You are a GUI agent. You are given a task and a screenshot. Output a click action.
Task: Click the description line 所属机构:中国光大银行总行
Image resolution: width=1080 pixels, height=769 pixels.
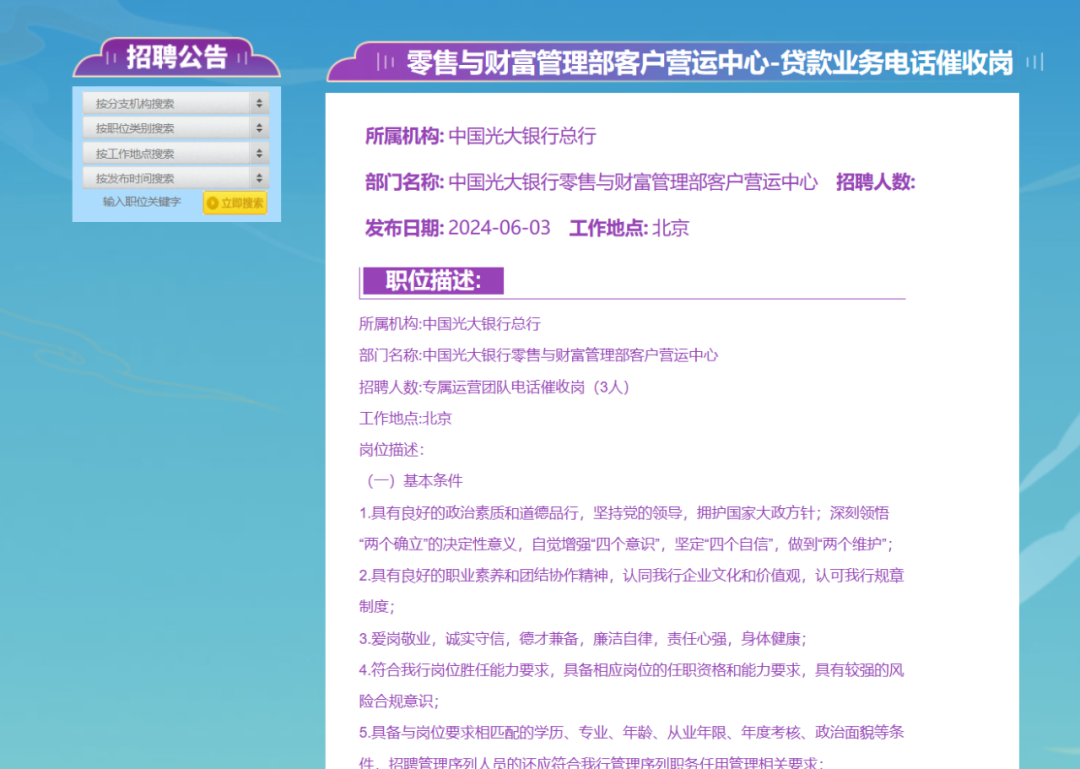450,324
